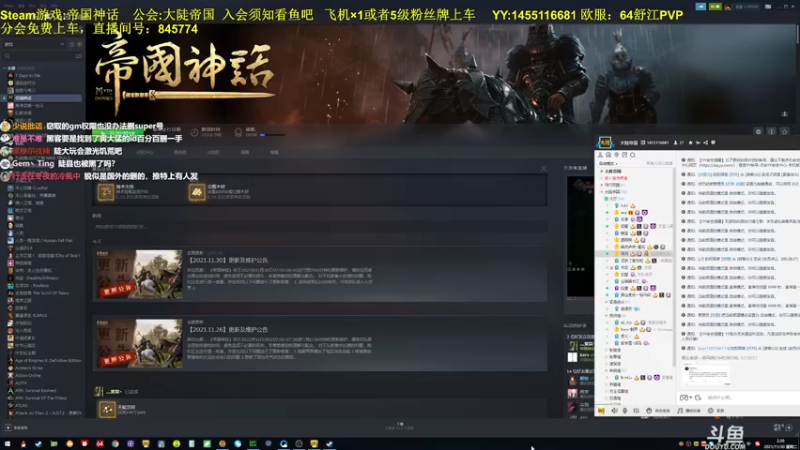Open the YY channel mode dropdown 自由模式
Viewport: 800px width, 450px height.
[x=608, y=163]
